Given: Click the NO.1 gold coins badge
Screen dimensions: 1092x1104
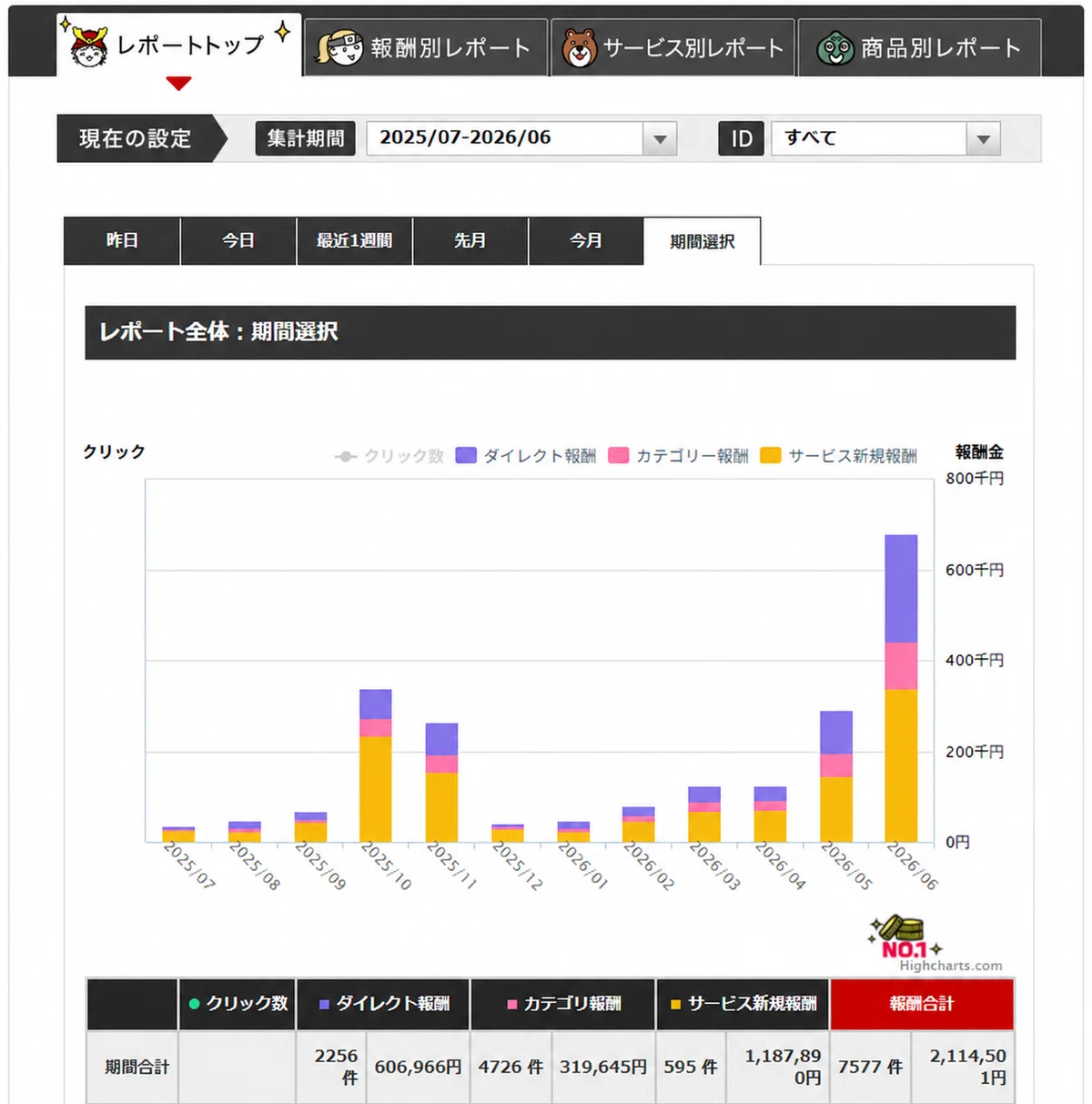Looking at the screenshot, I should tap(904, 937).
